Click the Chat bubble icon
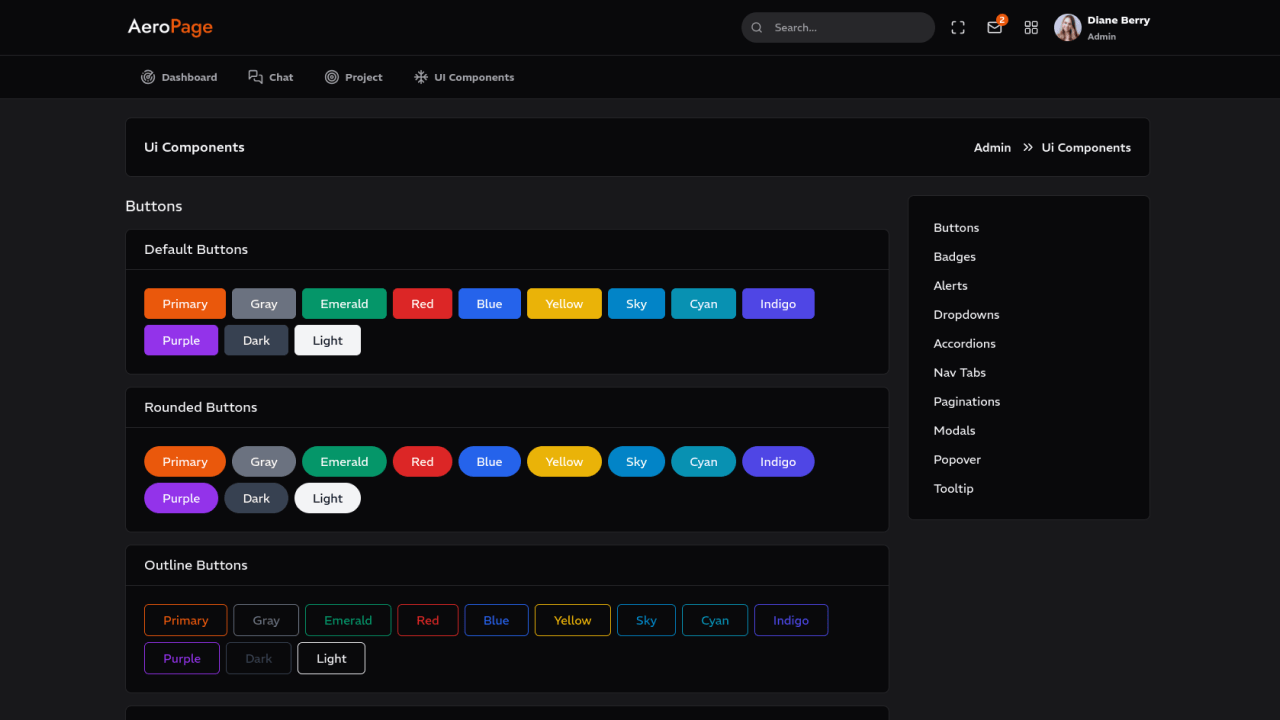Image resolution: width=1280 pixels, height=720 pixels. coord(256,77)
